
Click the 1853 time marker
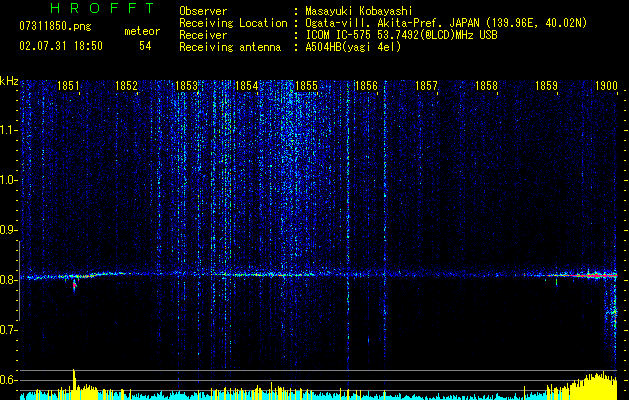tap(187, 86)
